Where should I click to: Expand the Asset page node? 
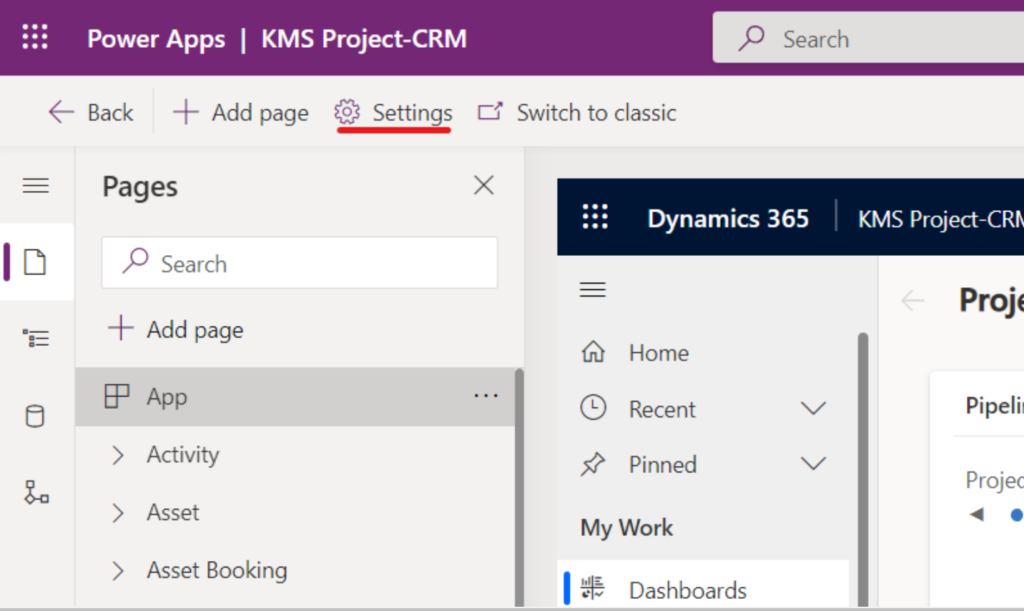click(x=118, y=513)
